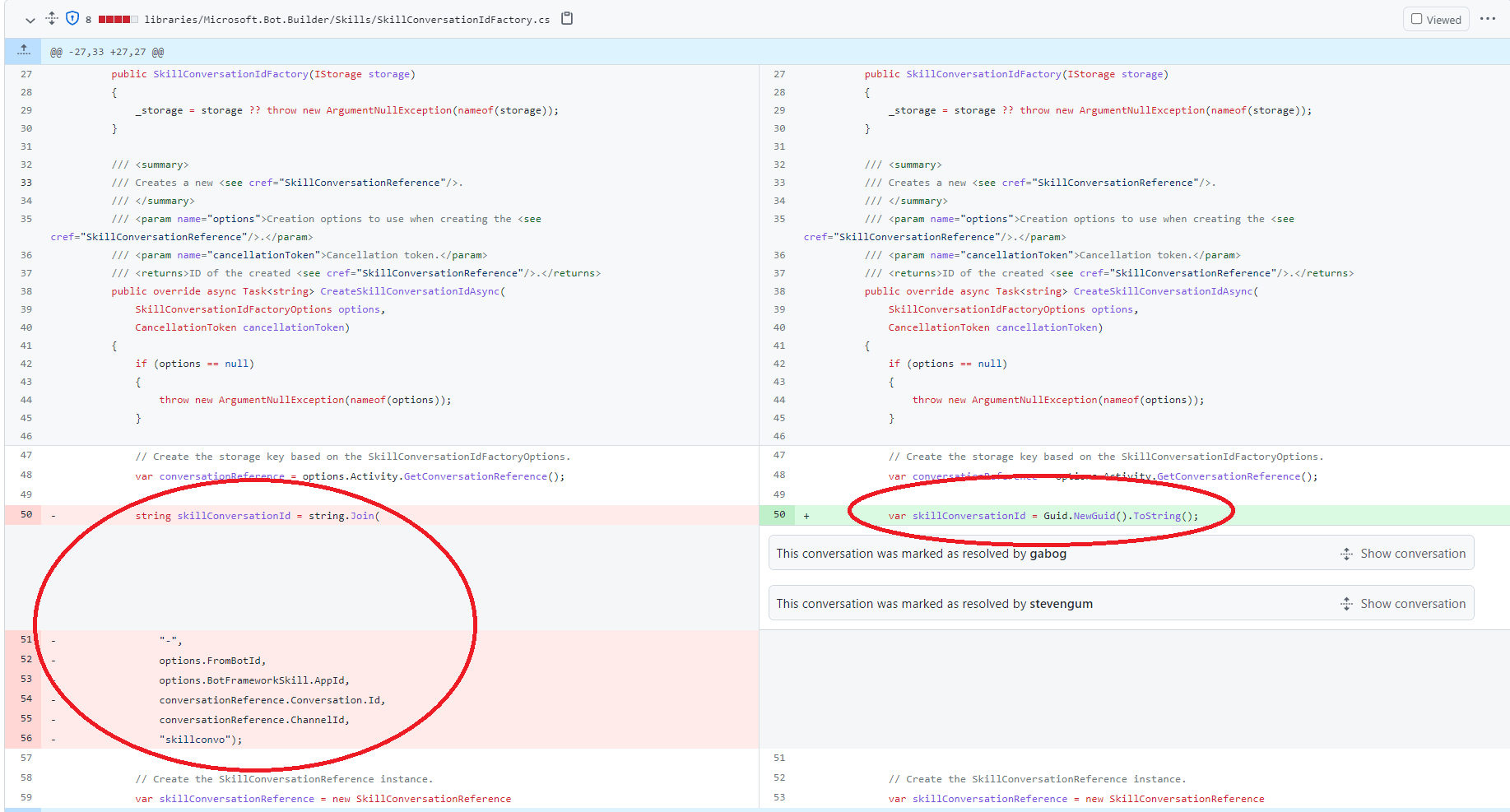The width and height of the screenshot is (1510, 812).
Task: Expand the conversation resolved by stevengum
Action: click(1411, 603)
